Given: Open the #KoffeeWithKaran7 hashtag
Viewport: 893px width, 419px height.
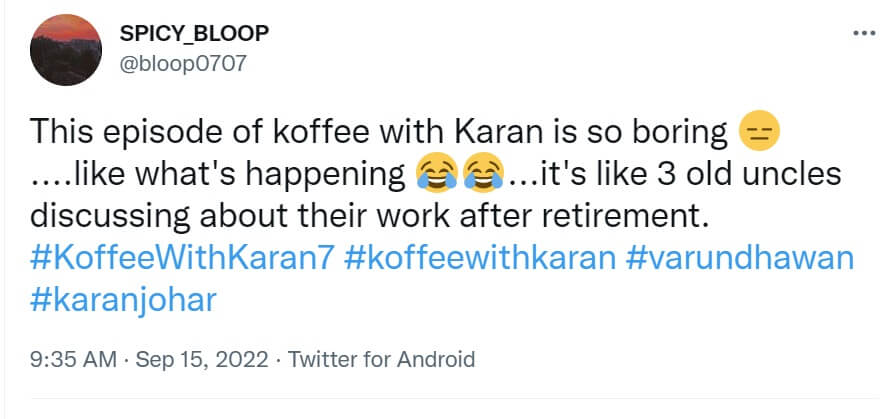Looking at the screenshot, I should coord(181,260).
